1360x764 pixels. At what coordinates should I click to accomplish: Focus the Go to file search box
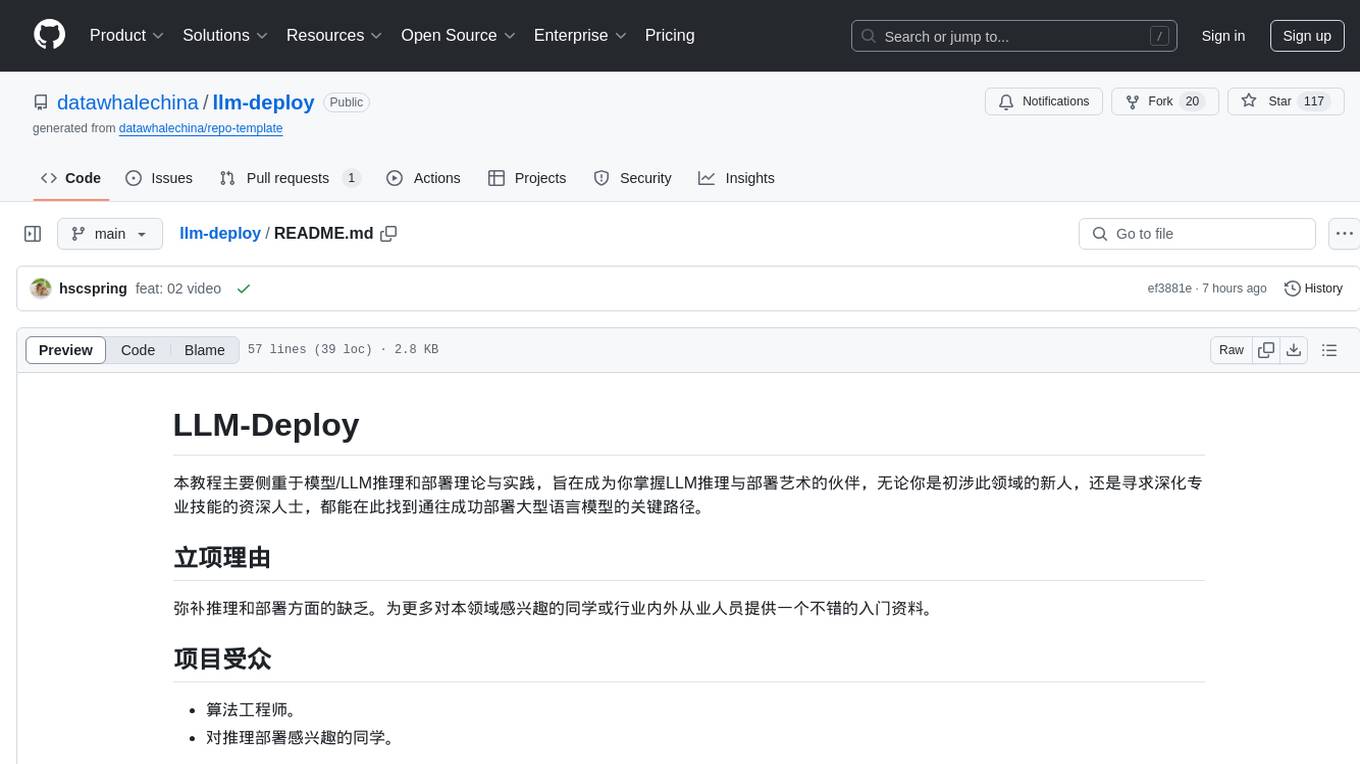pos(1197,233)
